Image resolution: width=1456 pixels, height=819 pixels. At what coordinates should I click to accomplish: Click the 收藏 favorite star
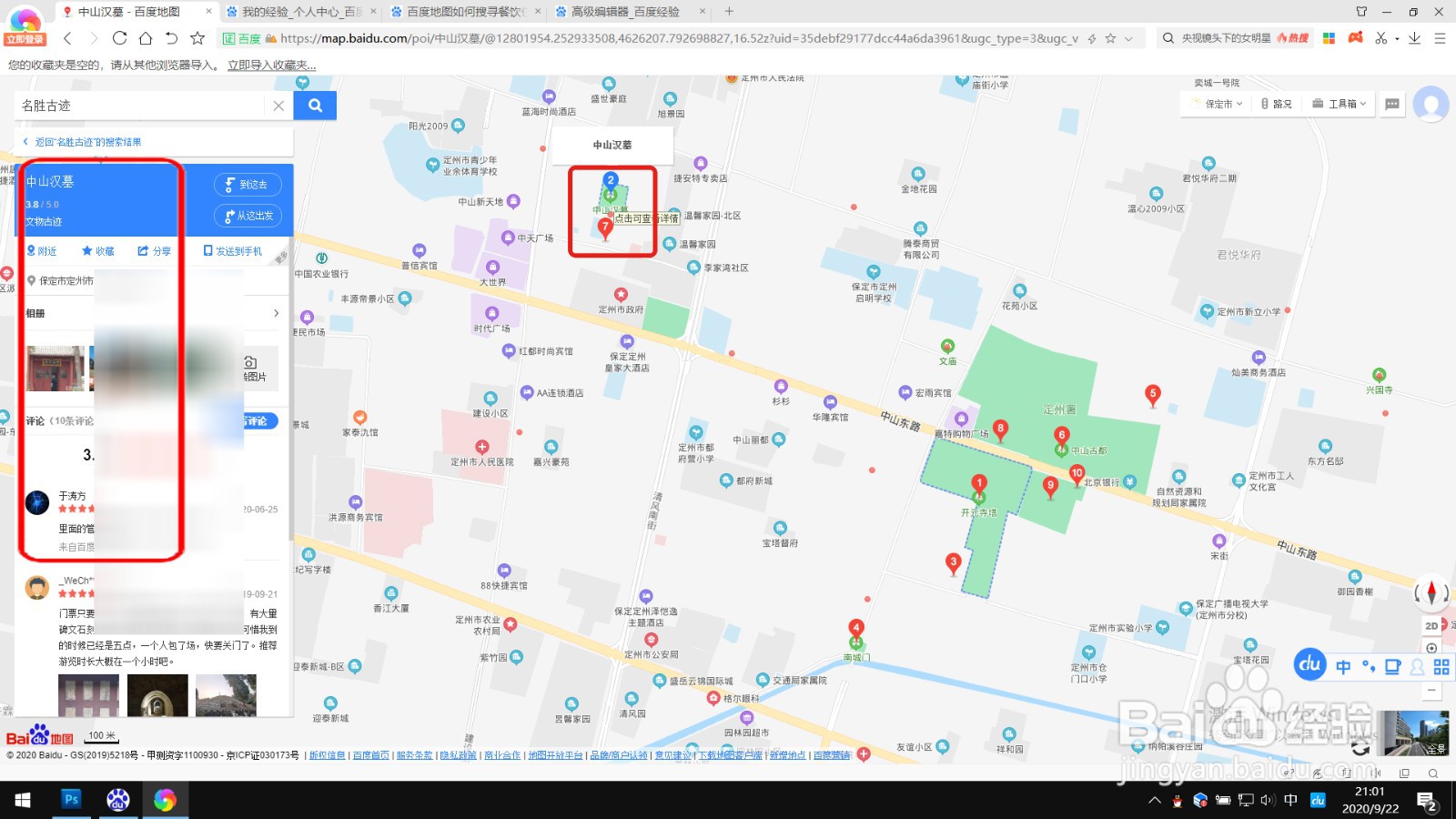click(x=98, y=251)
